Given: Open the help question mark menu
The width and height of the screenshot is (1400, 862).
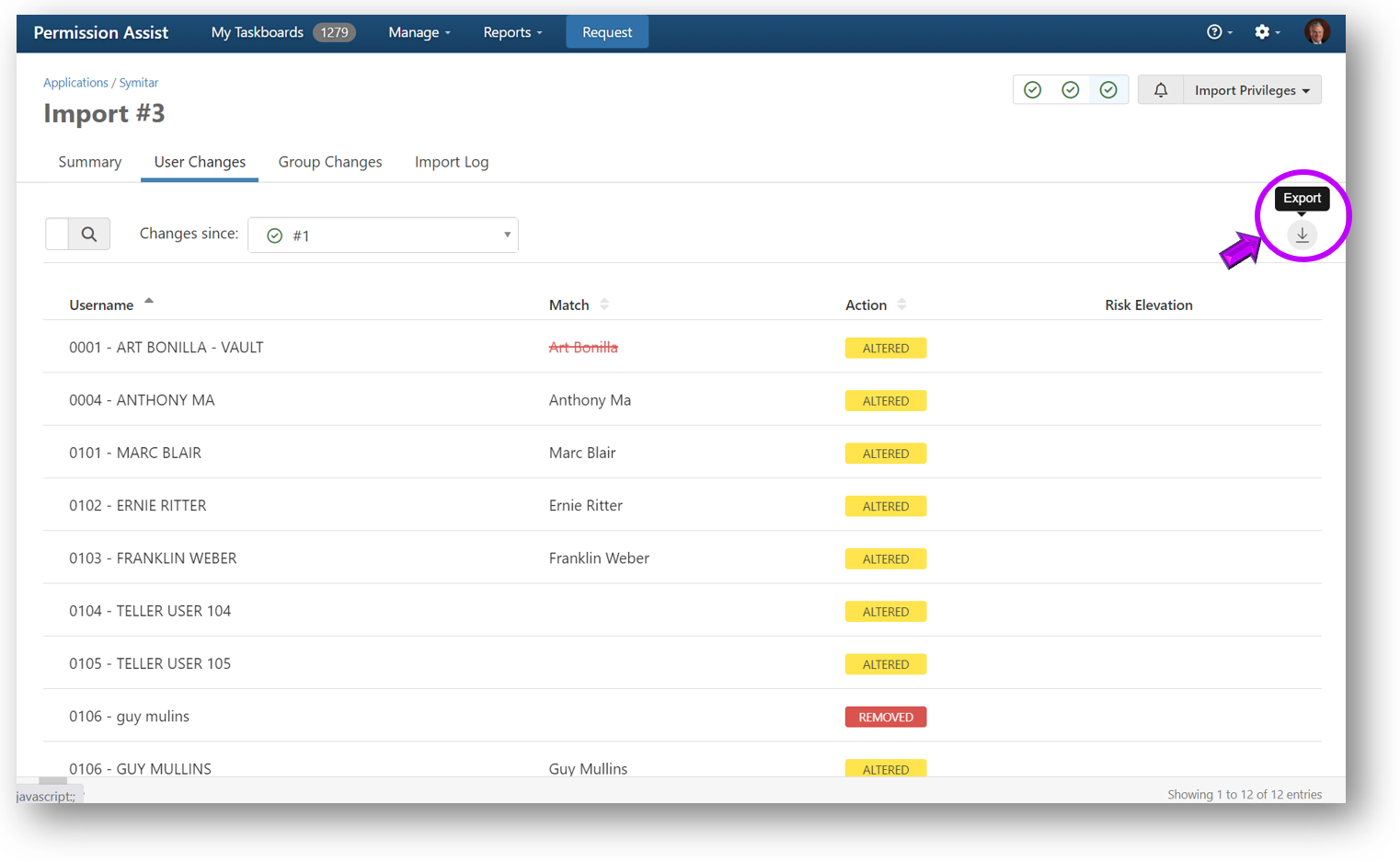Looking at the screenshot, I should point(1218,32).
